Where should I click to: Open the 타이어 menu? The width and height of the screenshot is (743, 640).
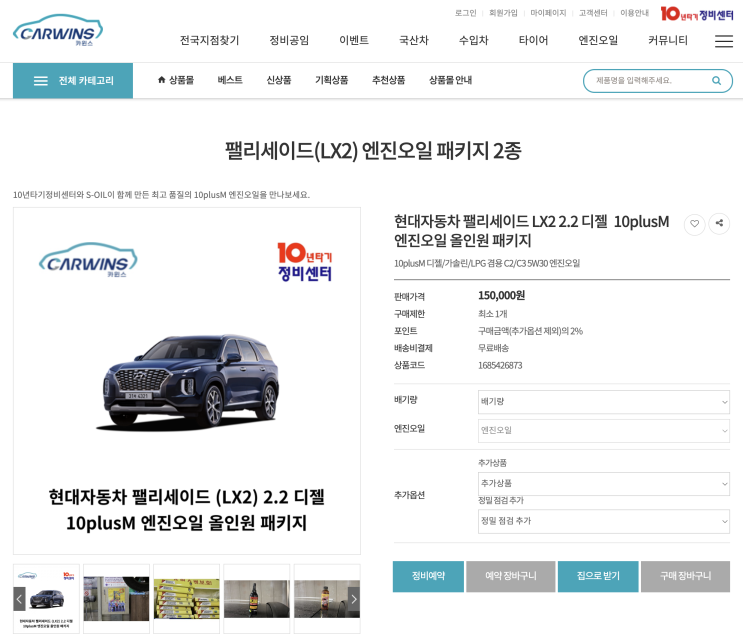click(x=533, y=40)
